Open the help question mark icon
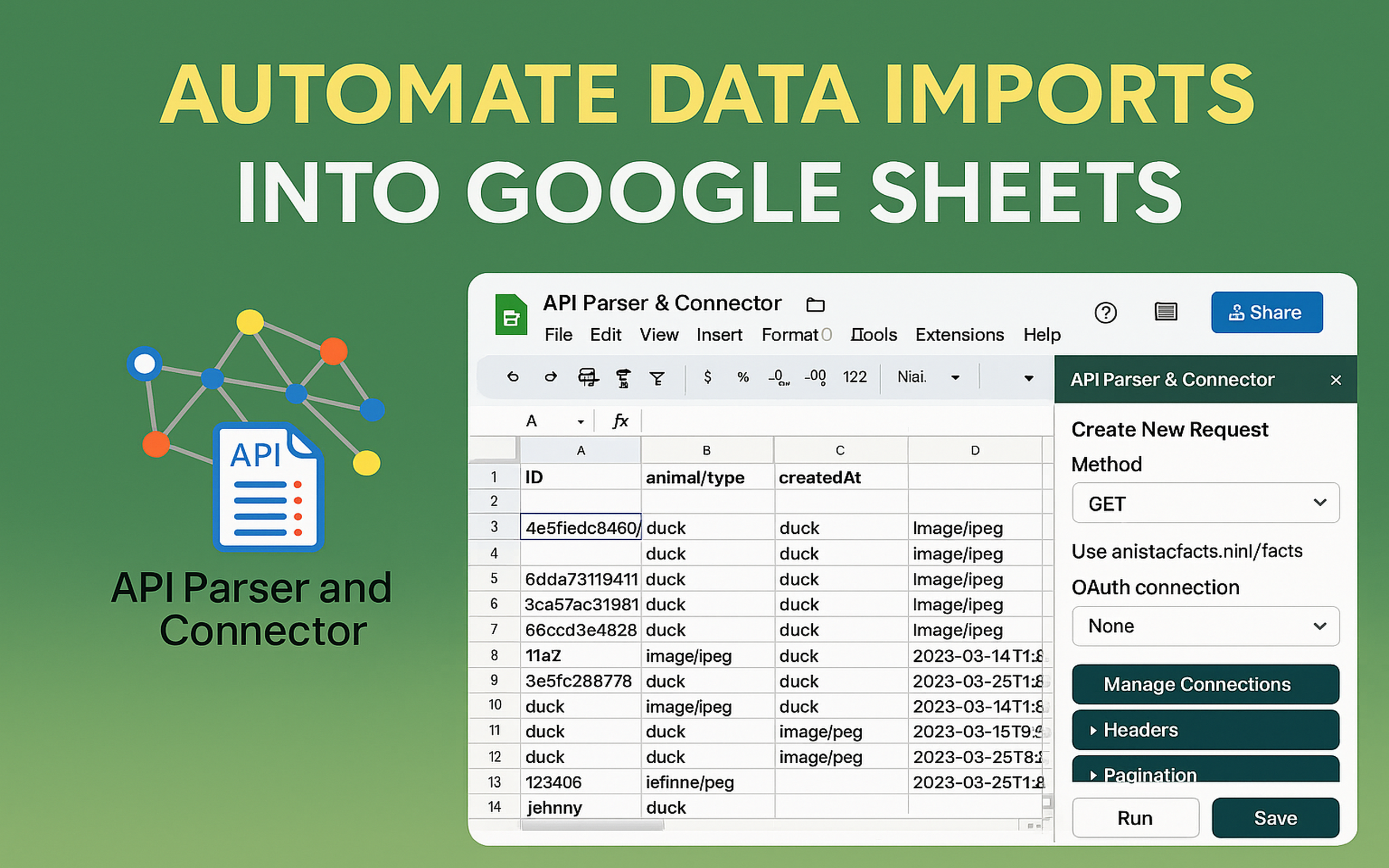Viewport: 1389px width, 868px height. coord(1105,313)
